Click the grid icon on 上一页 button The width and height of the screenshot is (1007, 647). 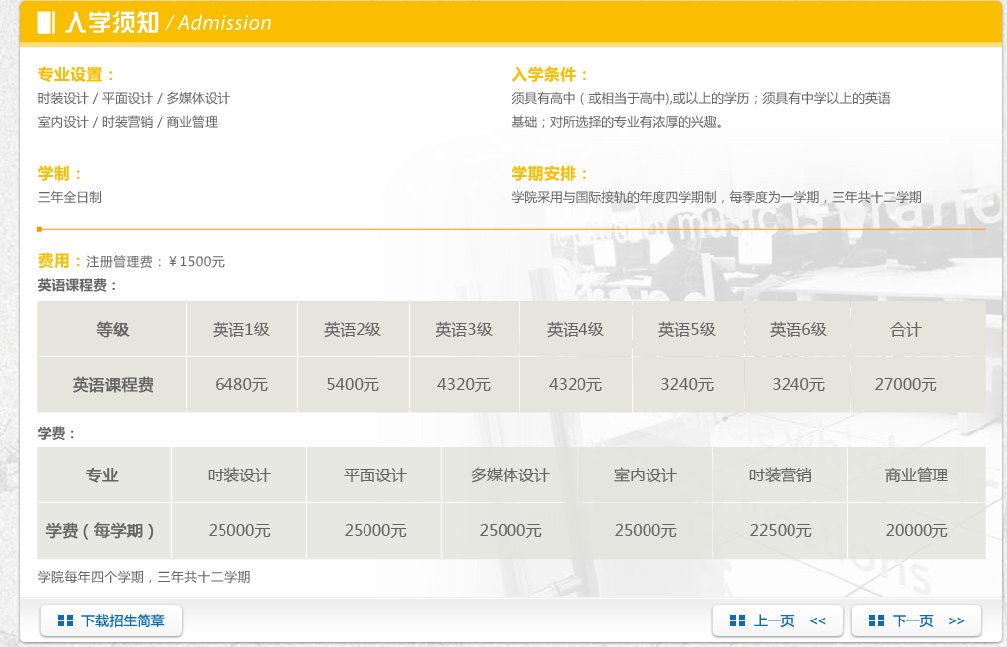pyautogui.click(x=738, y=620)
